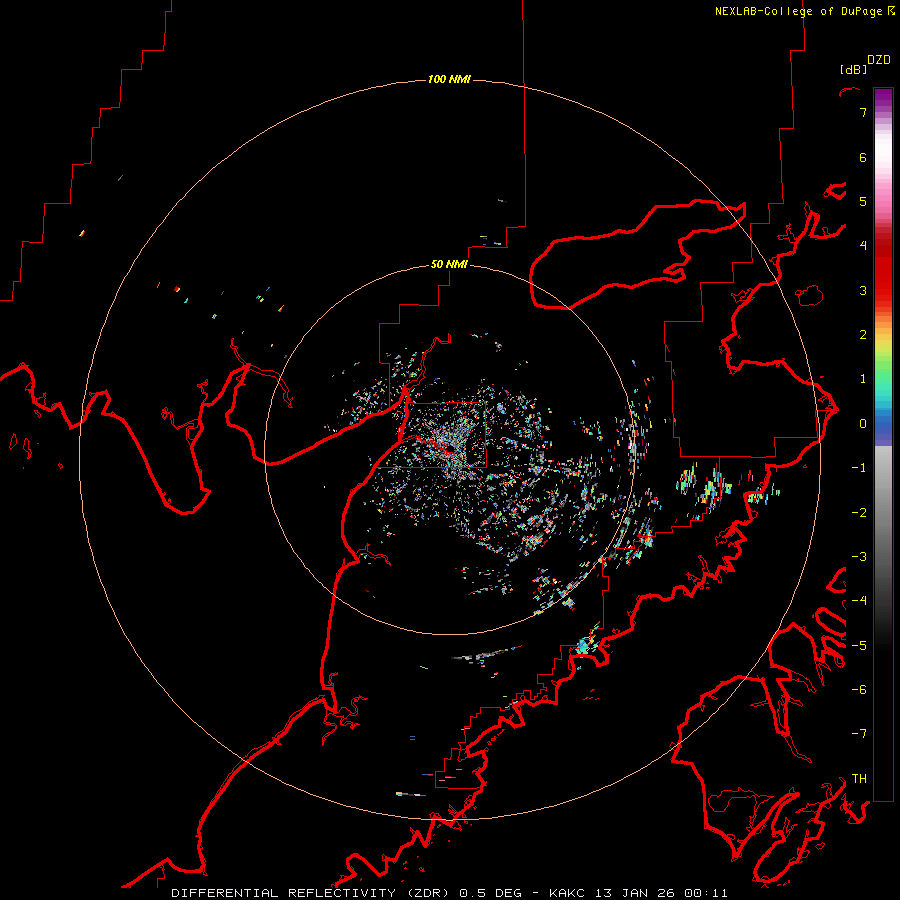900x900 pixels.
Task: Click the 2 value on the color scale
Action: (863, 335)
